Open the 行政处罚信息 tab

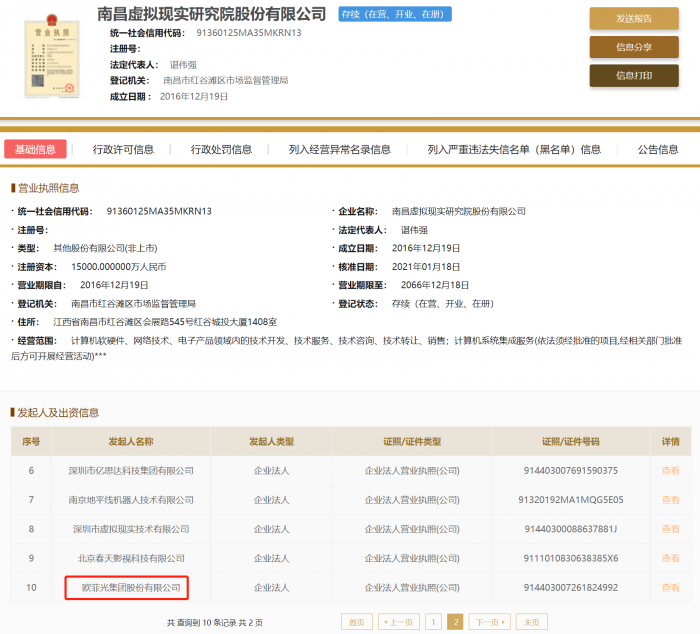(221, 150)
